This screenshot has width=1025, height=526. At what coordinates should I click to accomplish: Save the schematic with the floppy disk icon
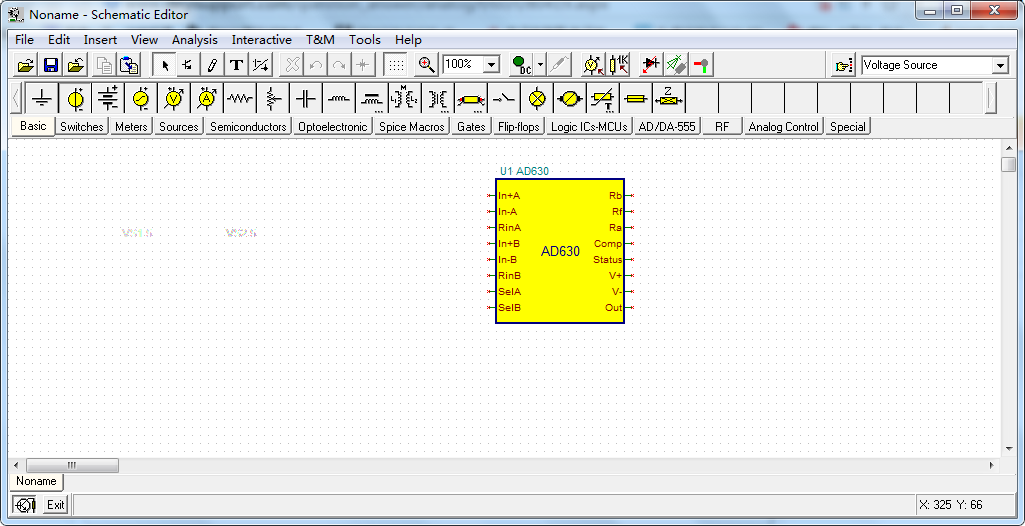[x=51, y=65]
